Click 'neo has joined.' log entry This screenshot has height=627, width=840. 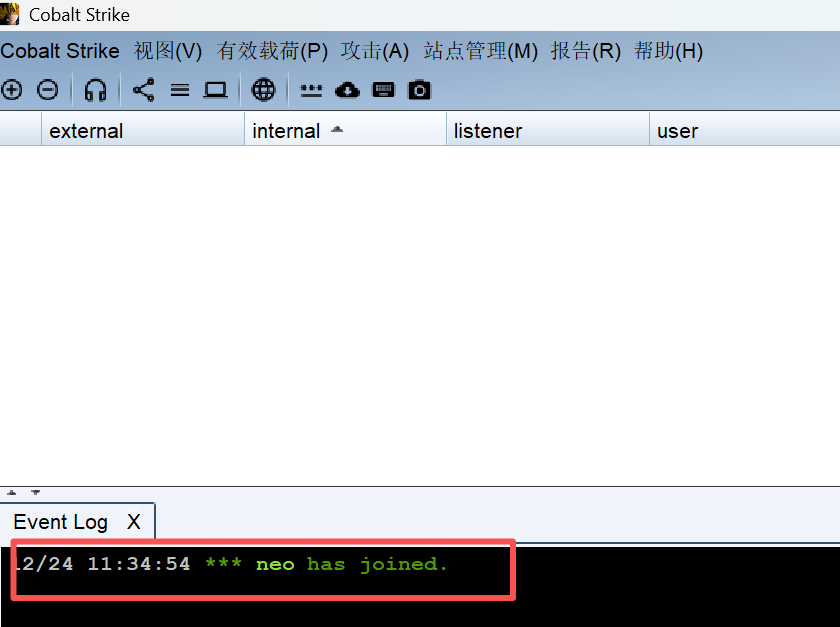point(351,564)
